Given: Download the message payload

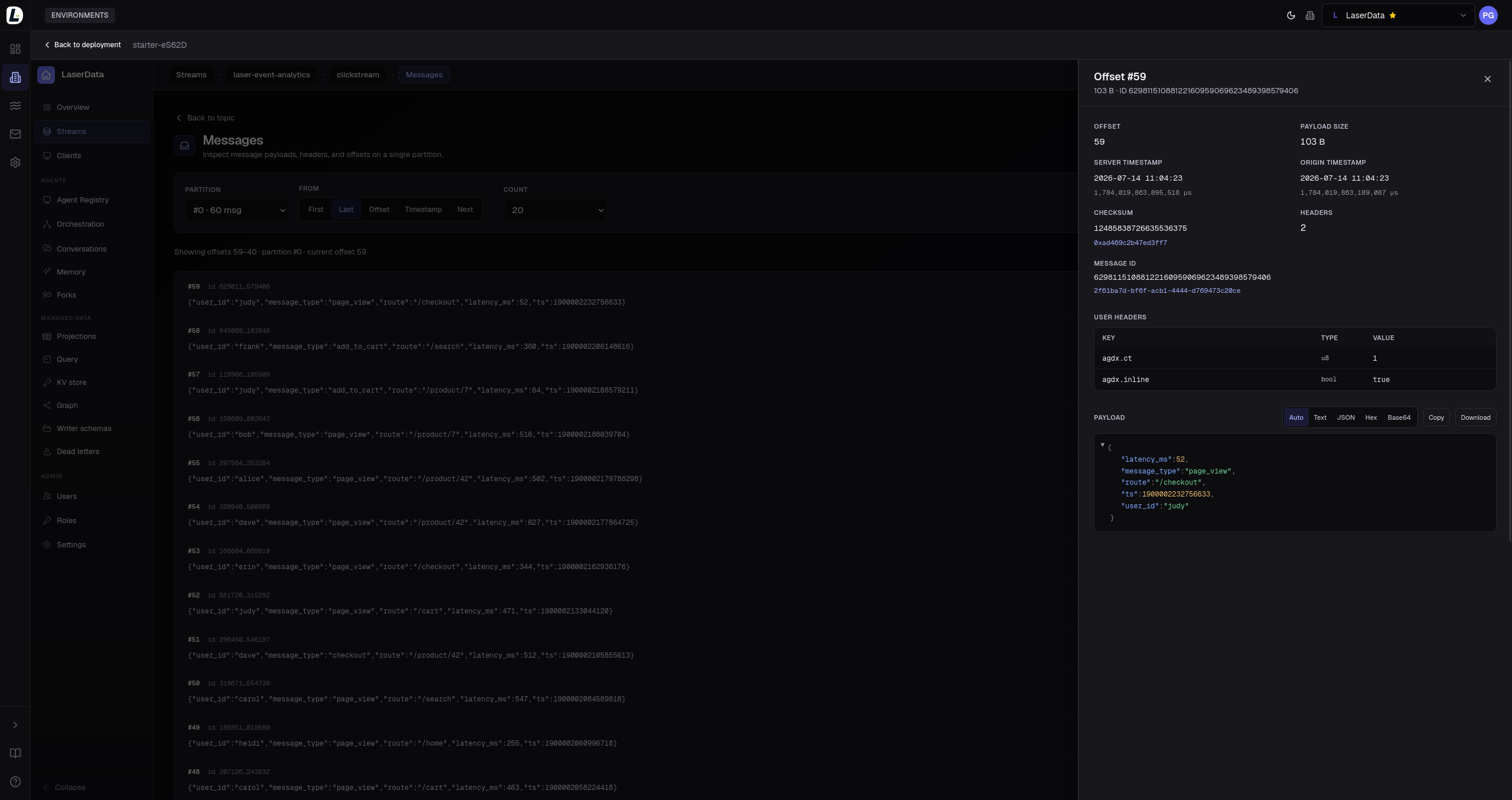Looking at the screenshot, I should [1475, 417].
